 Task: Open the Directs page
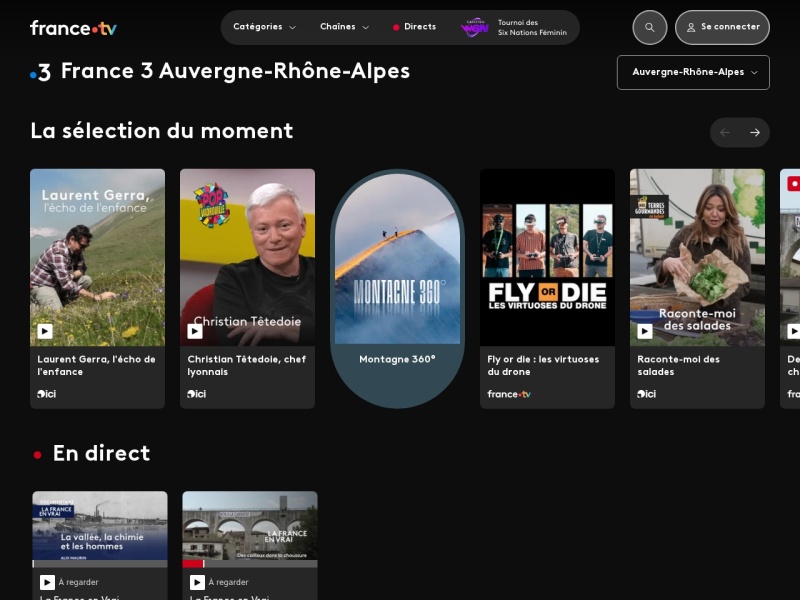(x=414, y=27)
